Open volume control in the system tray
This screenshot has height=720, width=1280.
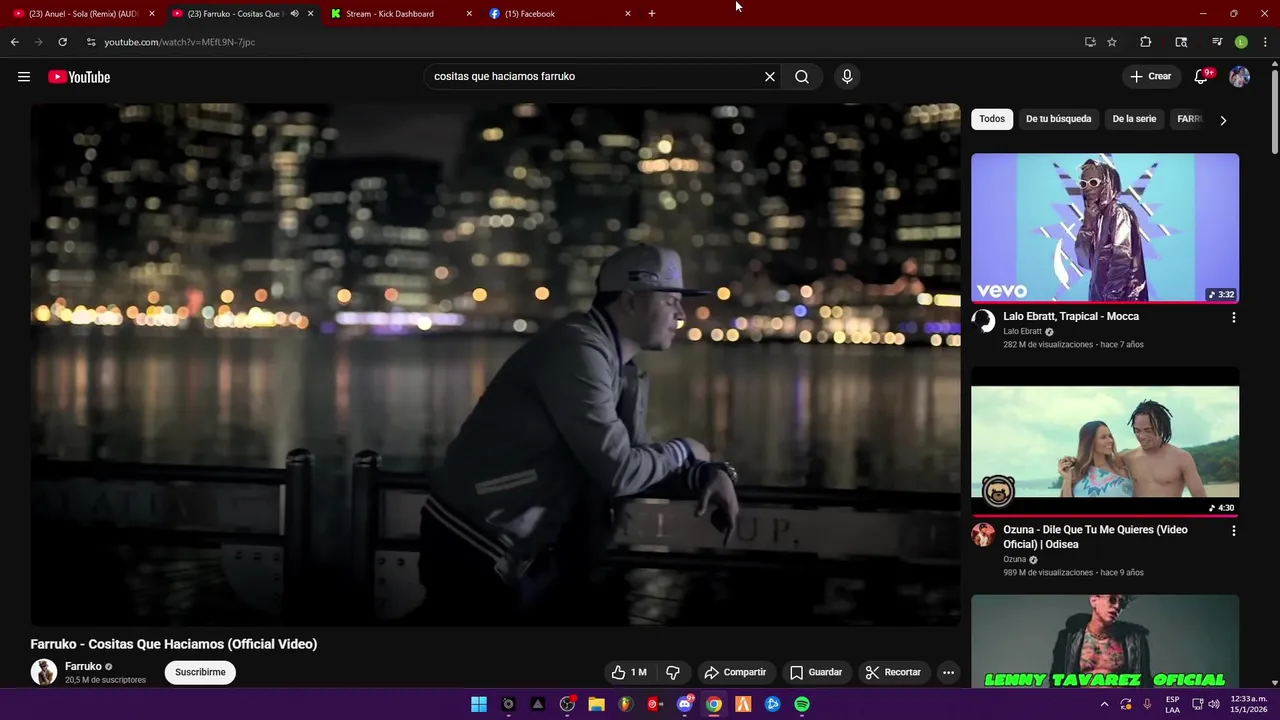coord(1213,704)
